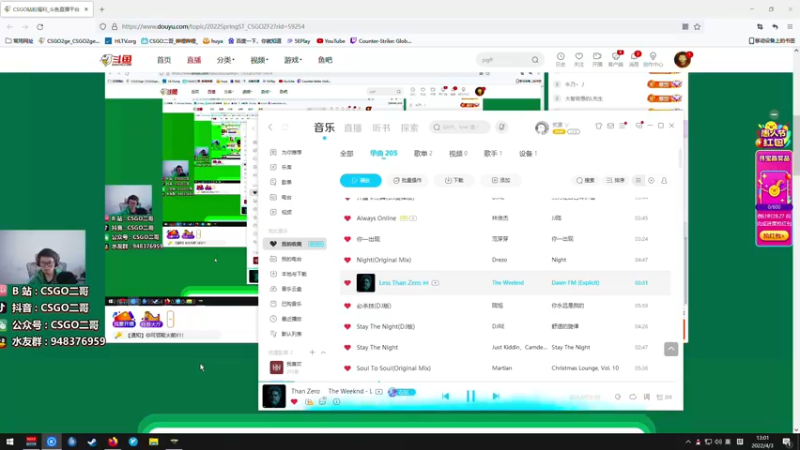Toggle heart on Stay The Night(DJ版) row

pyautogui.click(x=347, y=327)
